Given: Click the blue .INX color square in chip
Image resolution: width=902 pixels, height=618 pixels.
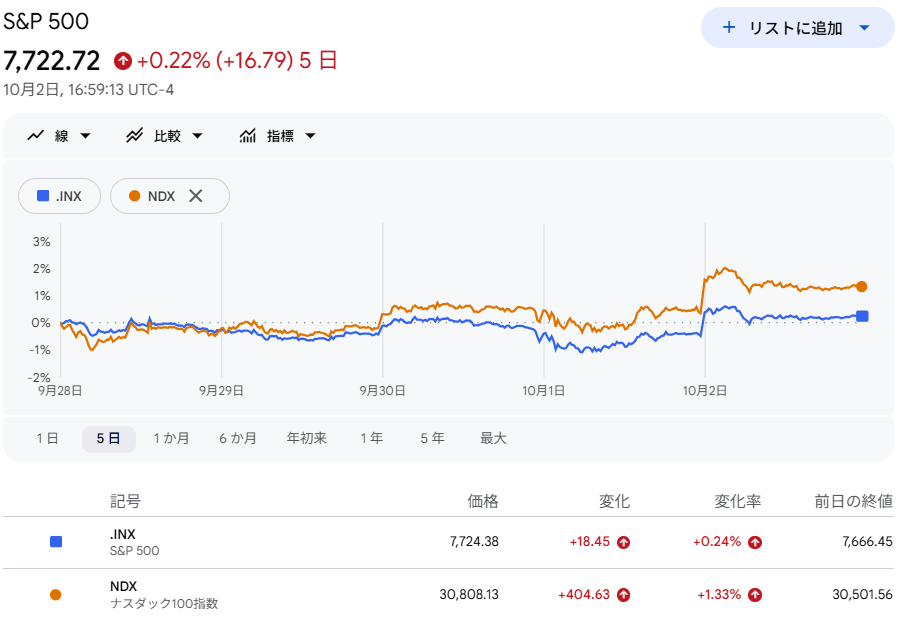Looking at the screenshot, I should point(43,196).
